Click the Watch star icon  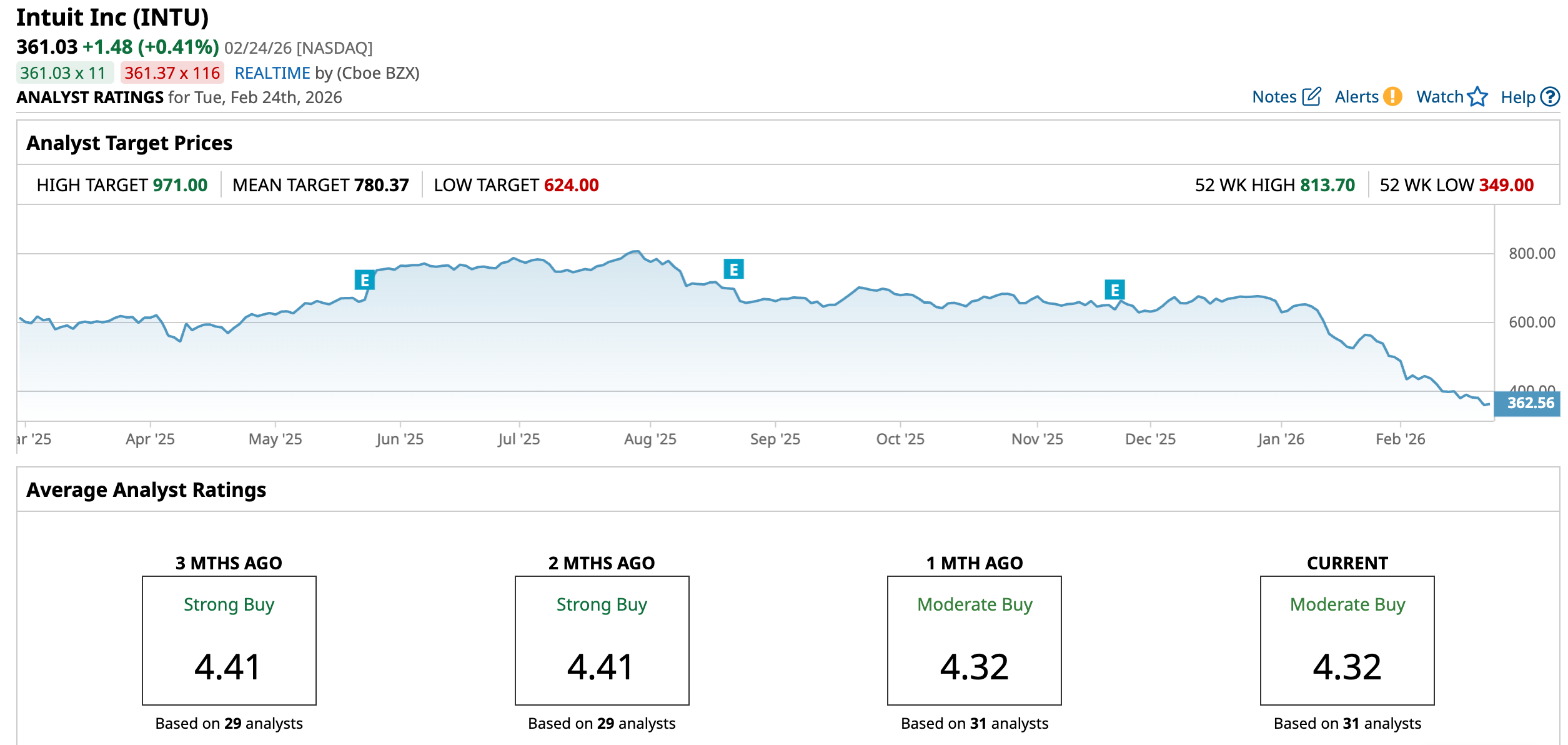(x=1477, y=97)
